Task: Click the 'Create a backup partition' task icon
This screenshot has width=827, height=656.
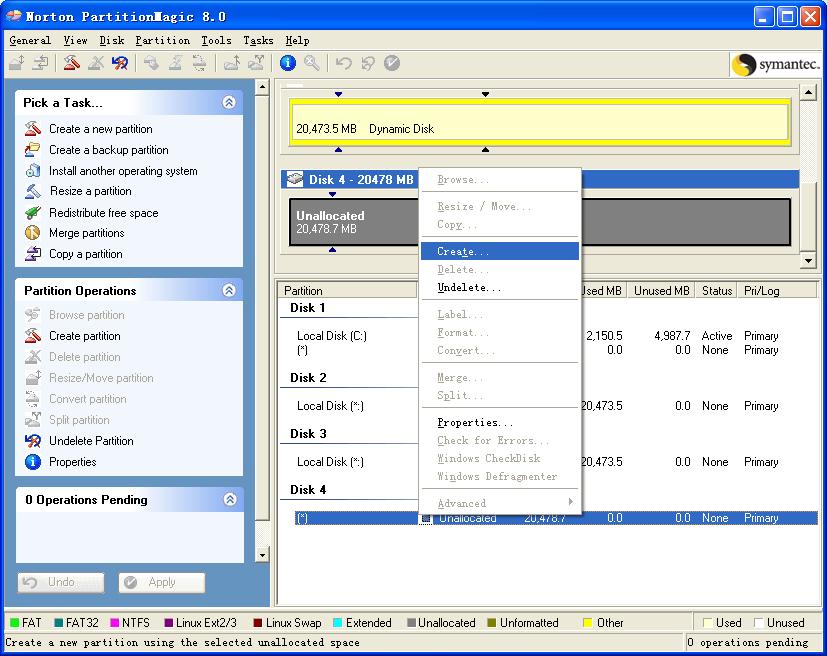Action: pos(32,150)
